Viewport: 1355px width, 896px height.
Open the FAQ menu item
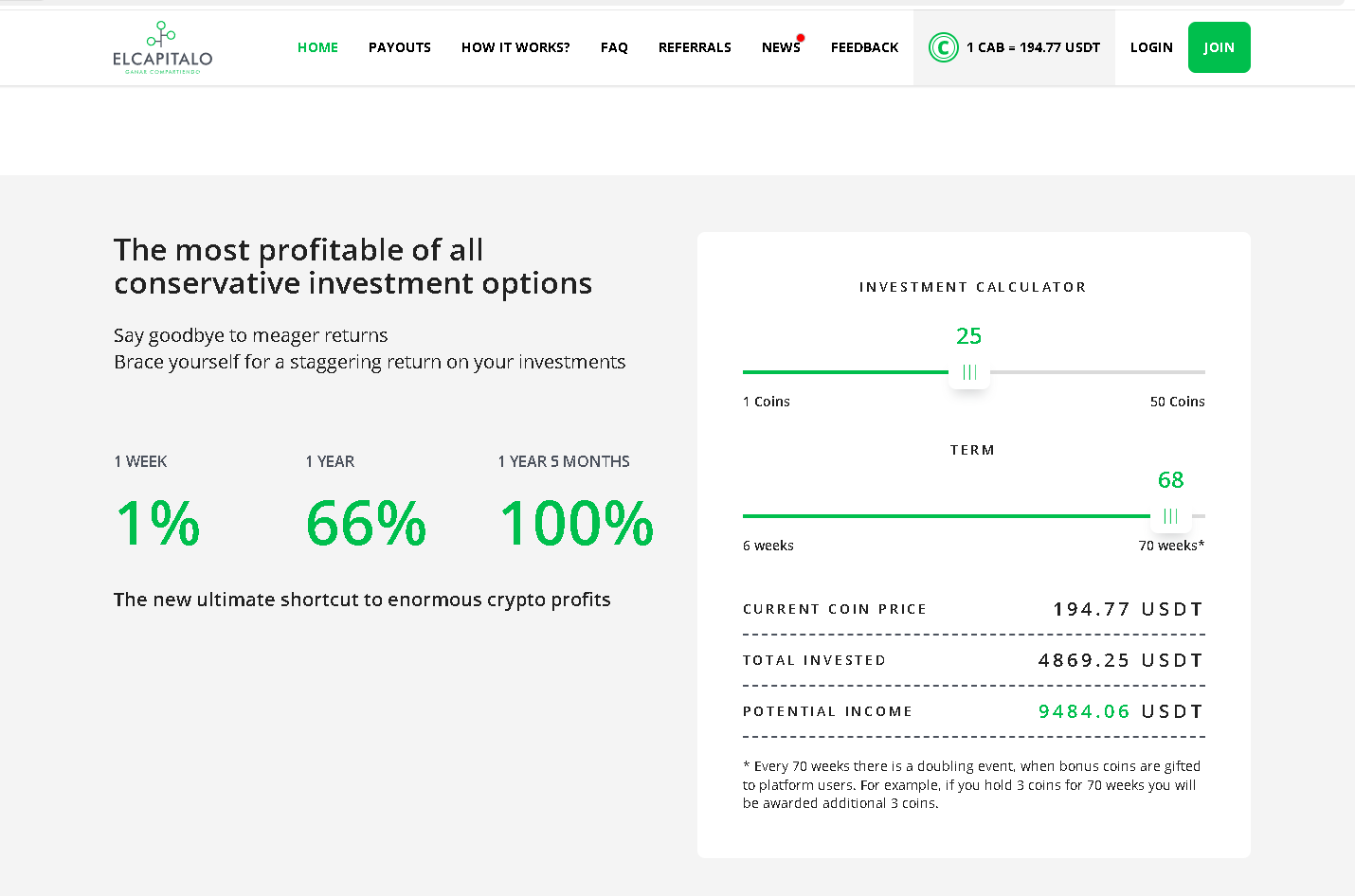[x=614, y=47]
